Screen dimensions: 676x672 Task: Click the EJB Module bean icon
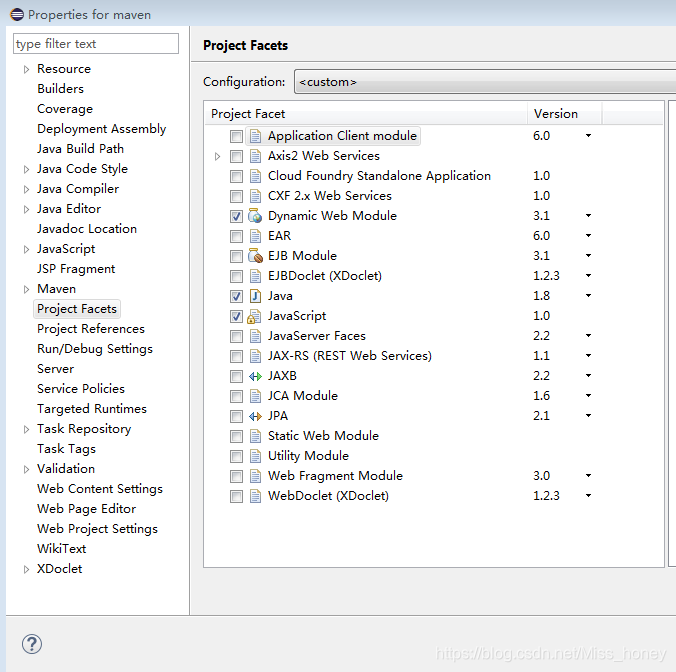tap(255, 256)
